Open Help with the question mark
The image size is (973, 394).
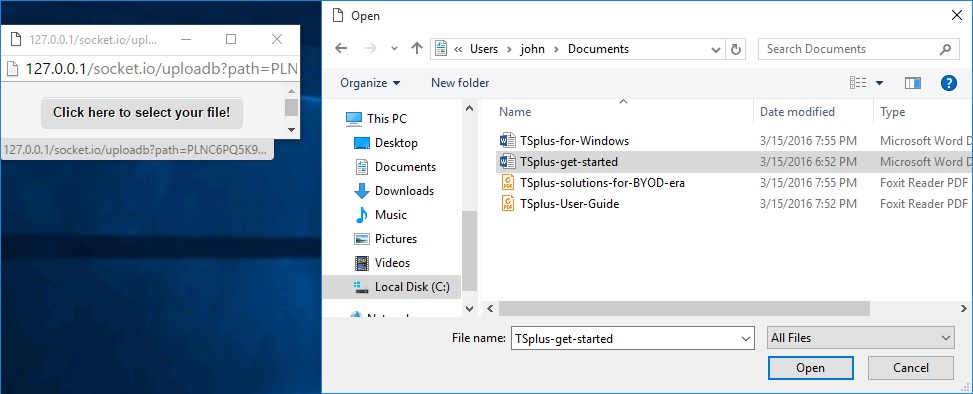point(949,83)
